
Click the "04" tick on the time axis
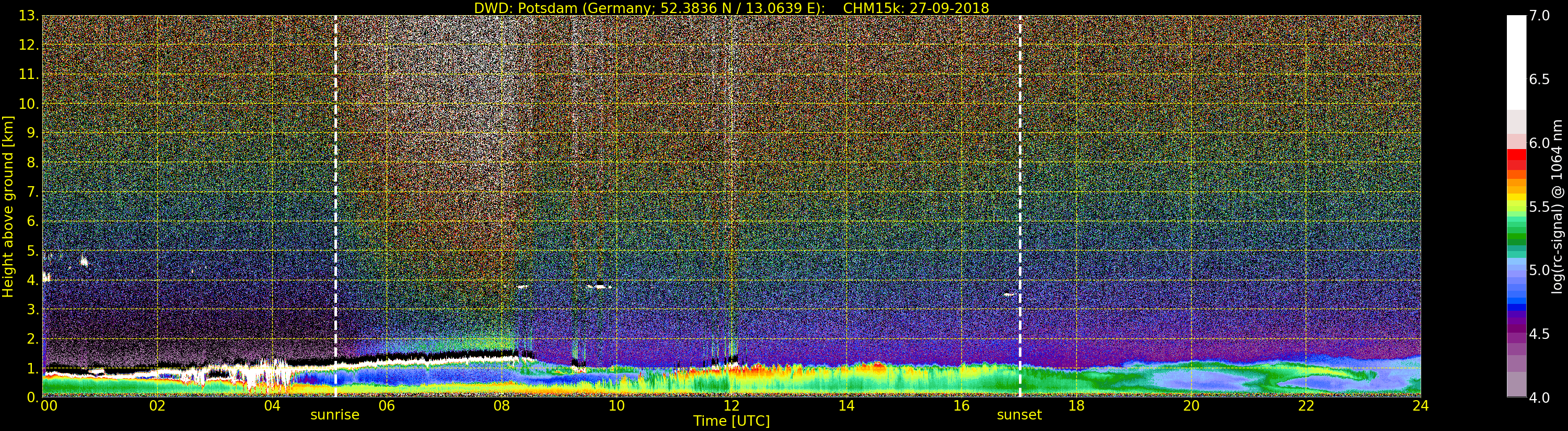click(x=272, y=405)
